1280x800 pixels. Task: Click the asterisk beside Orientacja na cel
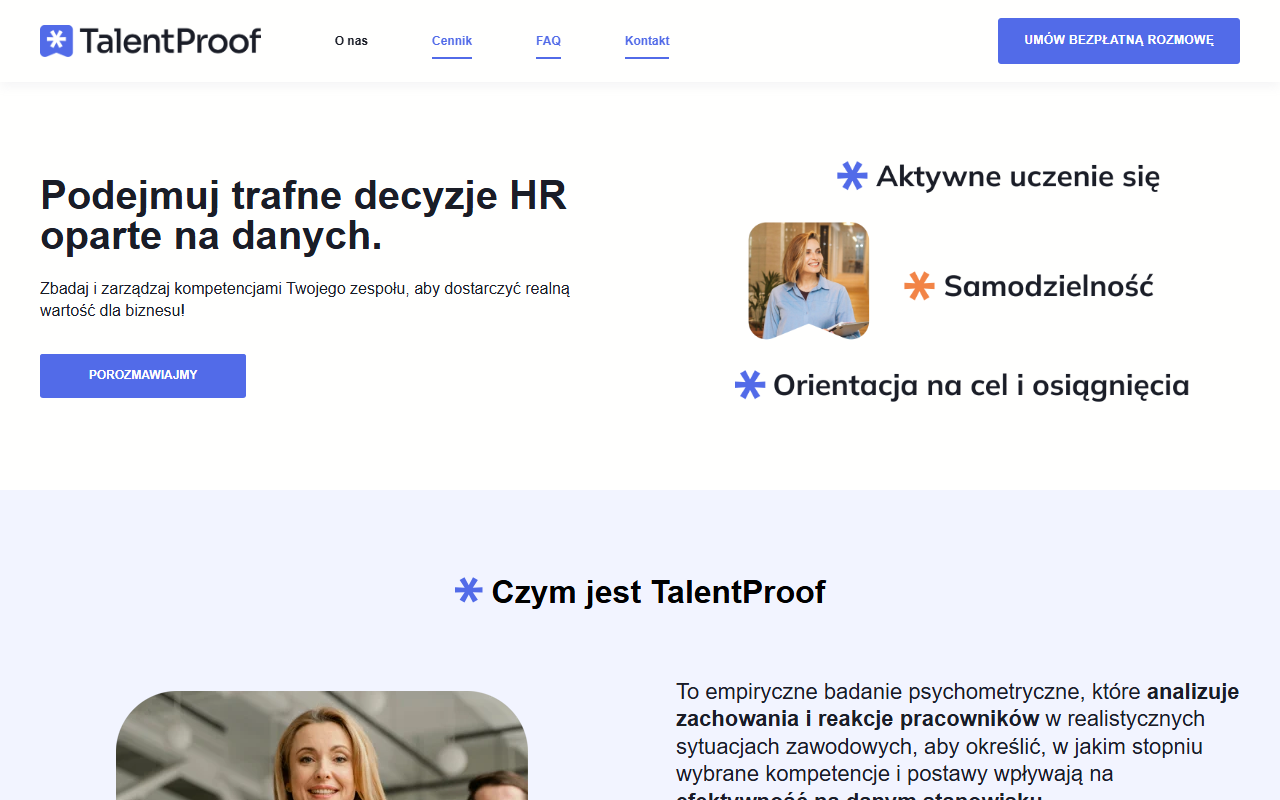pyautogui.click(x=750, y=385)
